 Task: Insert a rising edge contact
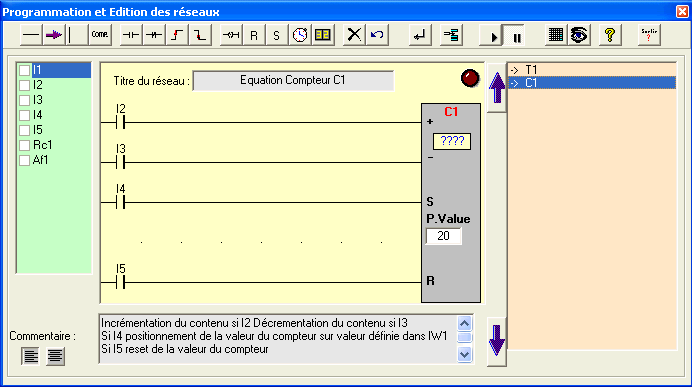point(177,35)
